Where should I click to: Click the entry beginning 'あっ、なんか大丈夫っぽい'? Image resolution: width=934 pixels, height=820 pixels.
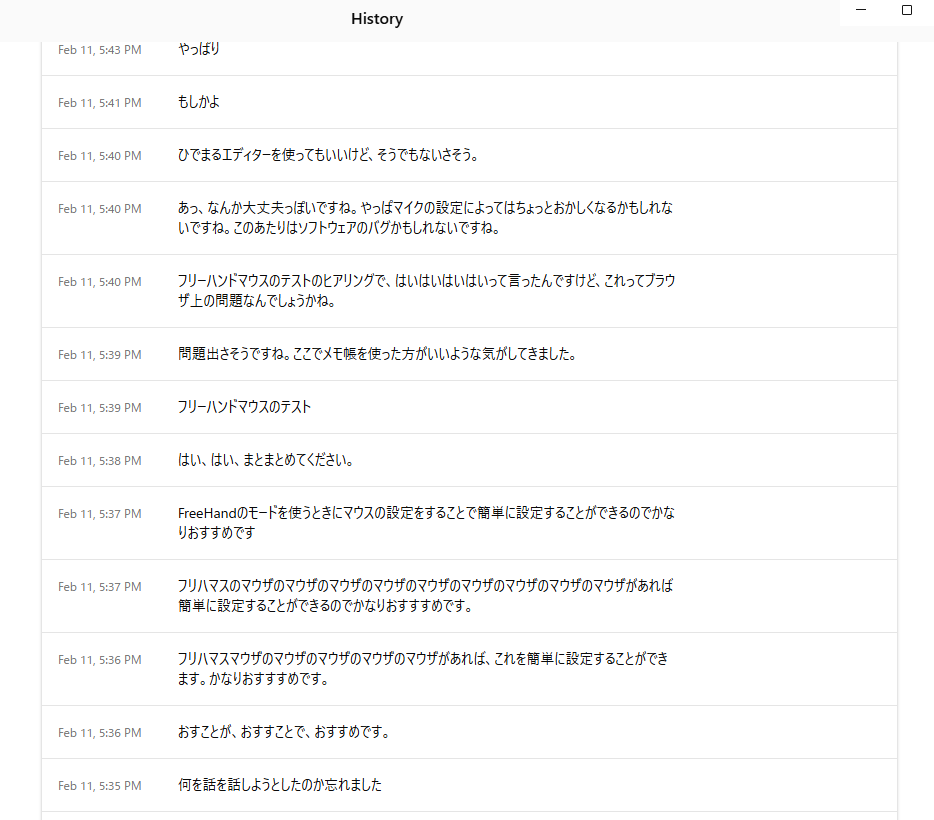(425, 218)
